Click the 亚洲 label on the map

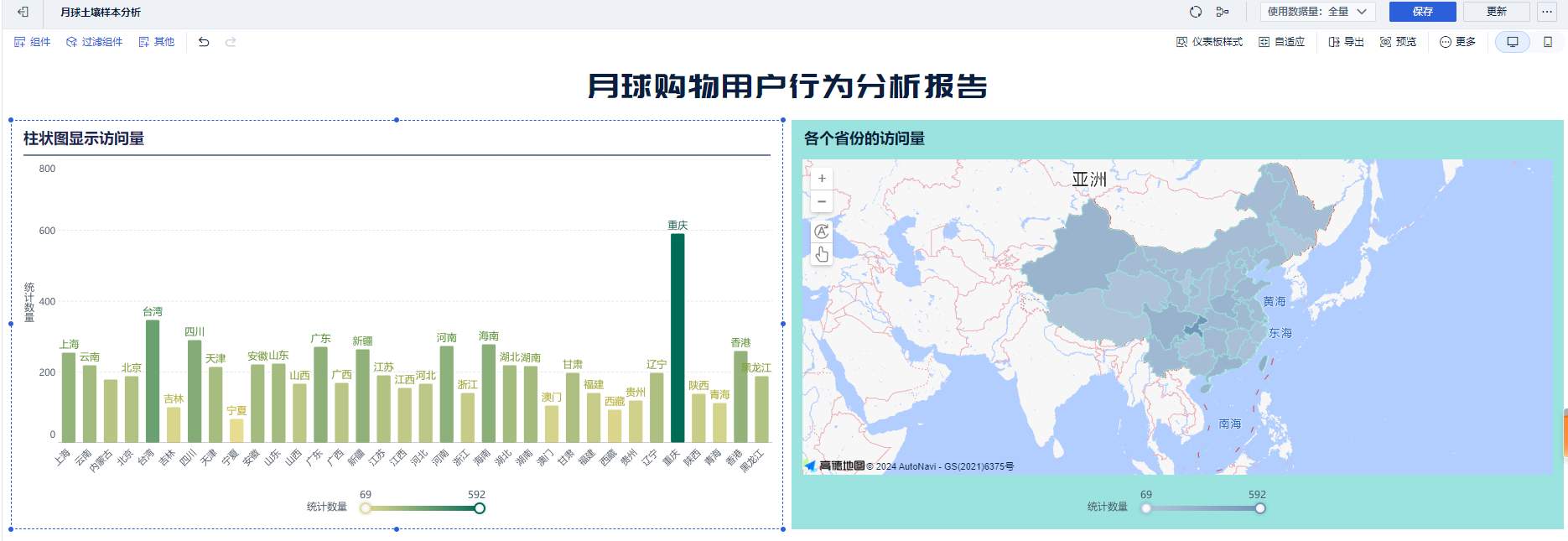point(1089,179)
